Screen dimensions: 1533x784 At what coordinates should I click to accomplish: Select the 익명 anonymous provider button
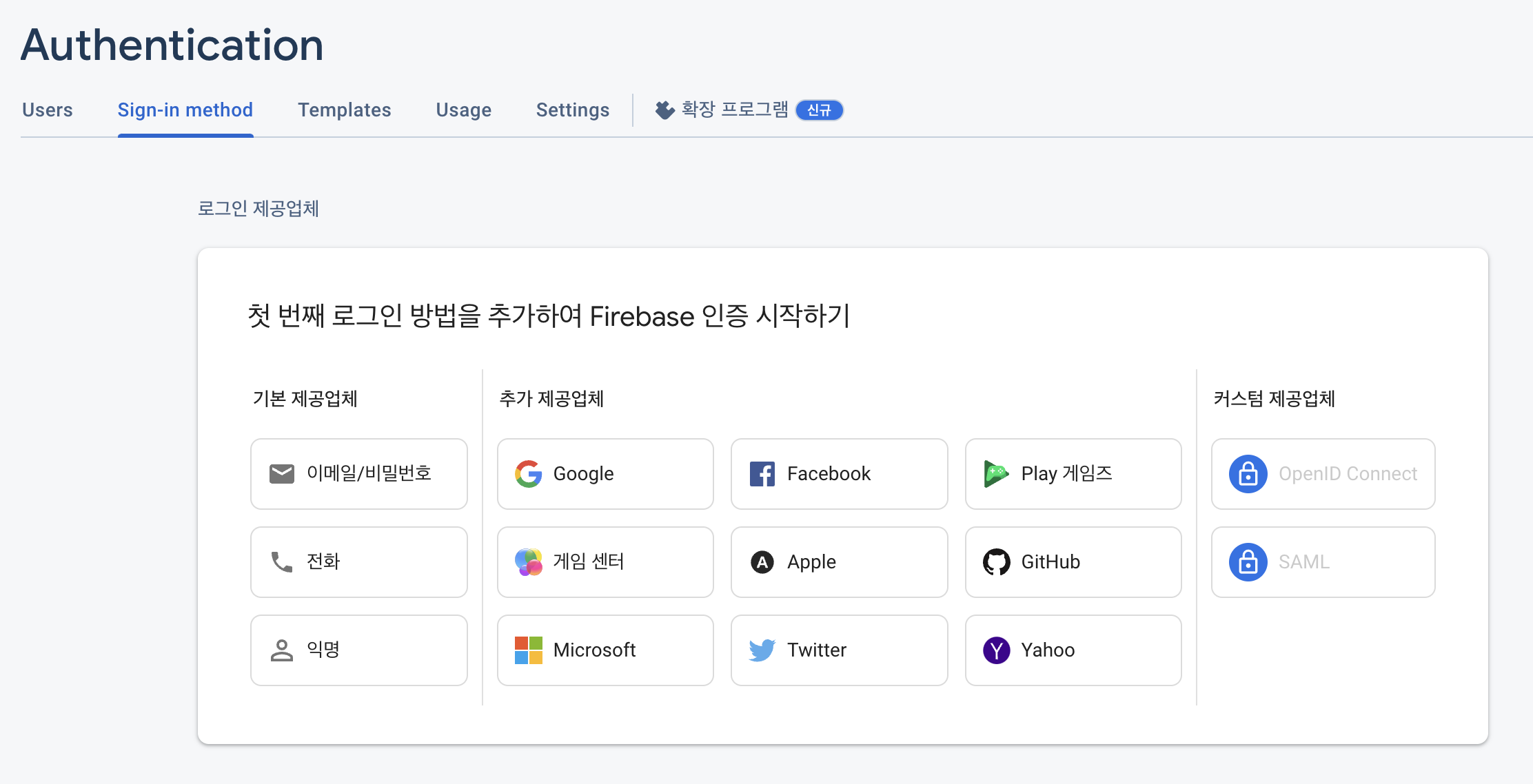(358, 650)
